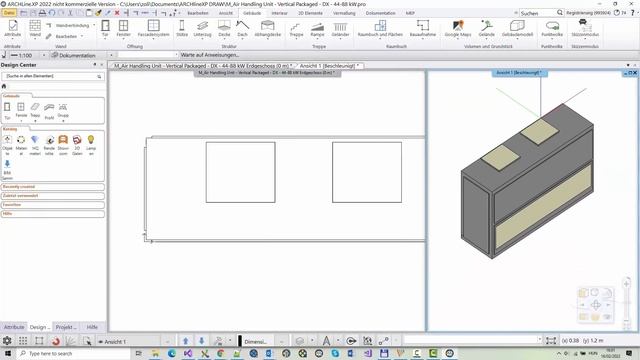Select the Gelände (terrain) tool

pos(487,29)
